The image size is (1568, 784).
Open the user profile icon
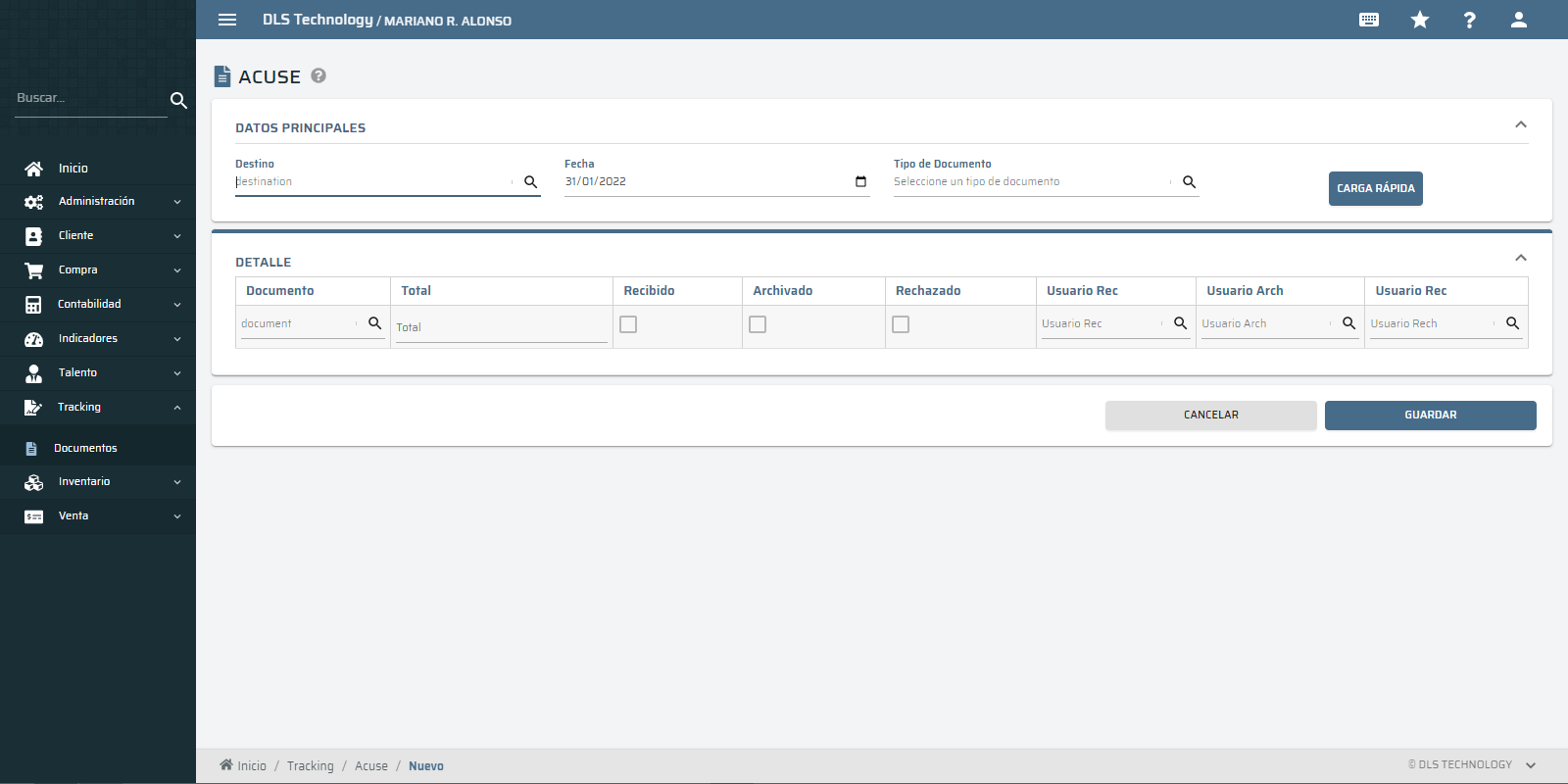1519,20
